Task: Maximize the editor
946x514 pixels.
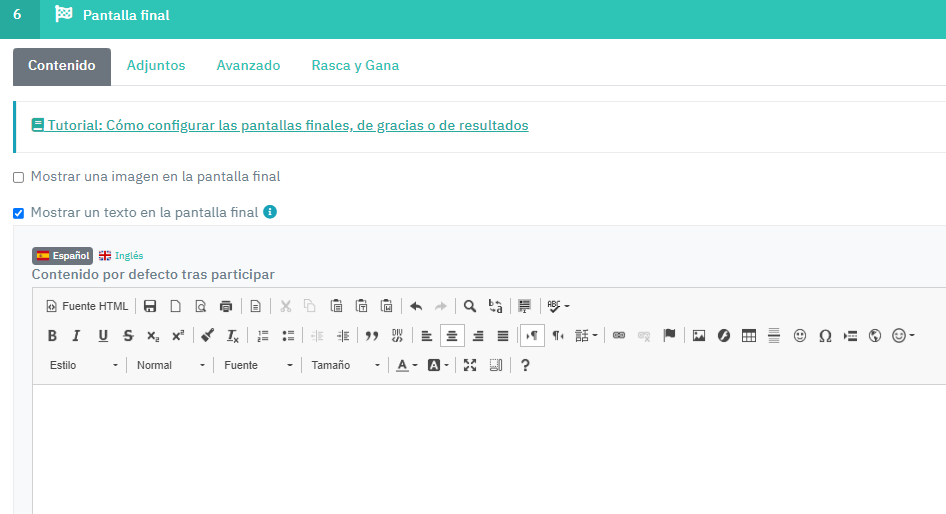Action: click(x=470, y=365)
